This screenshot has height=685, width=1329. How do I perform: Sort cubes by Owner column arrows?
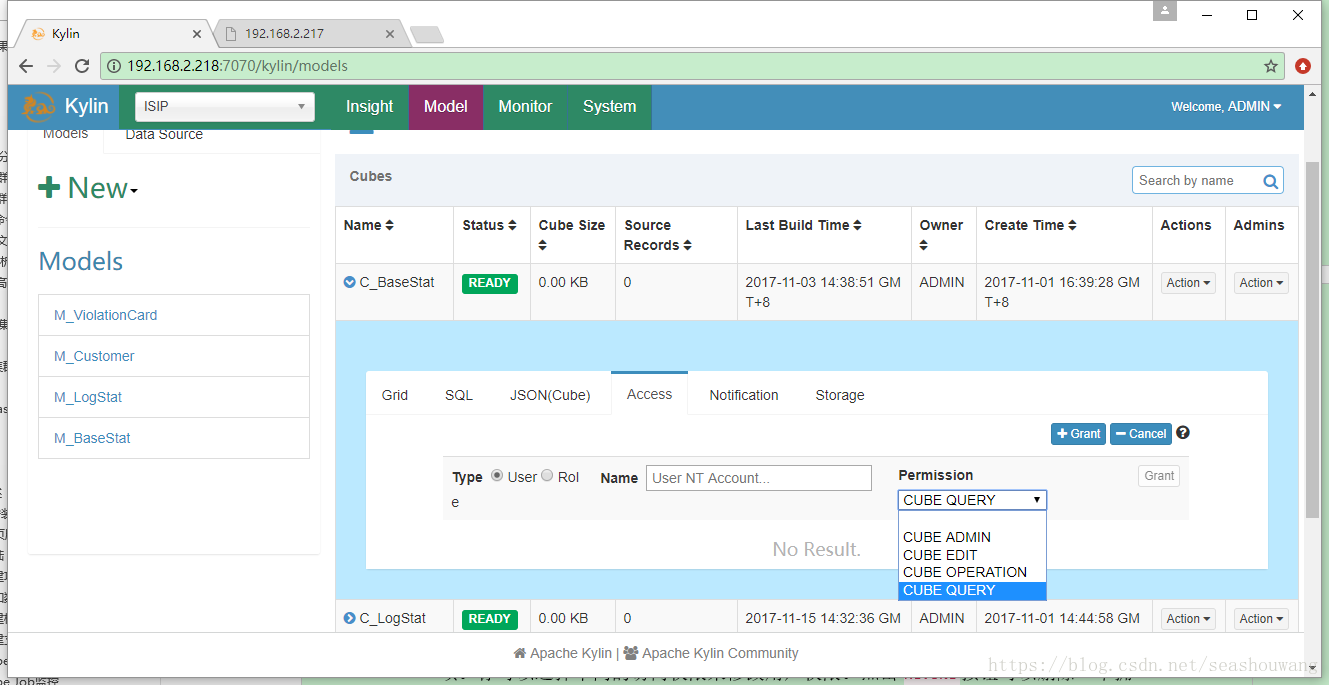click(924, 245)
